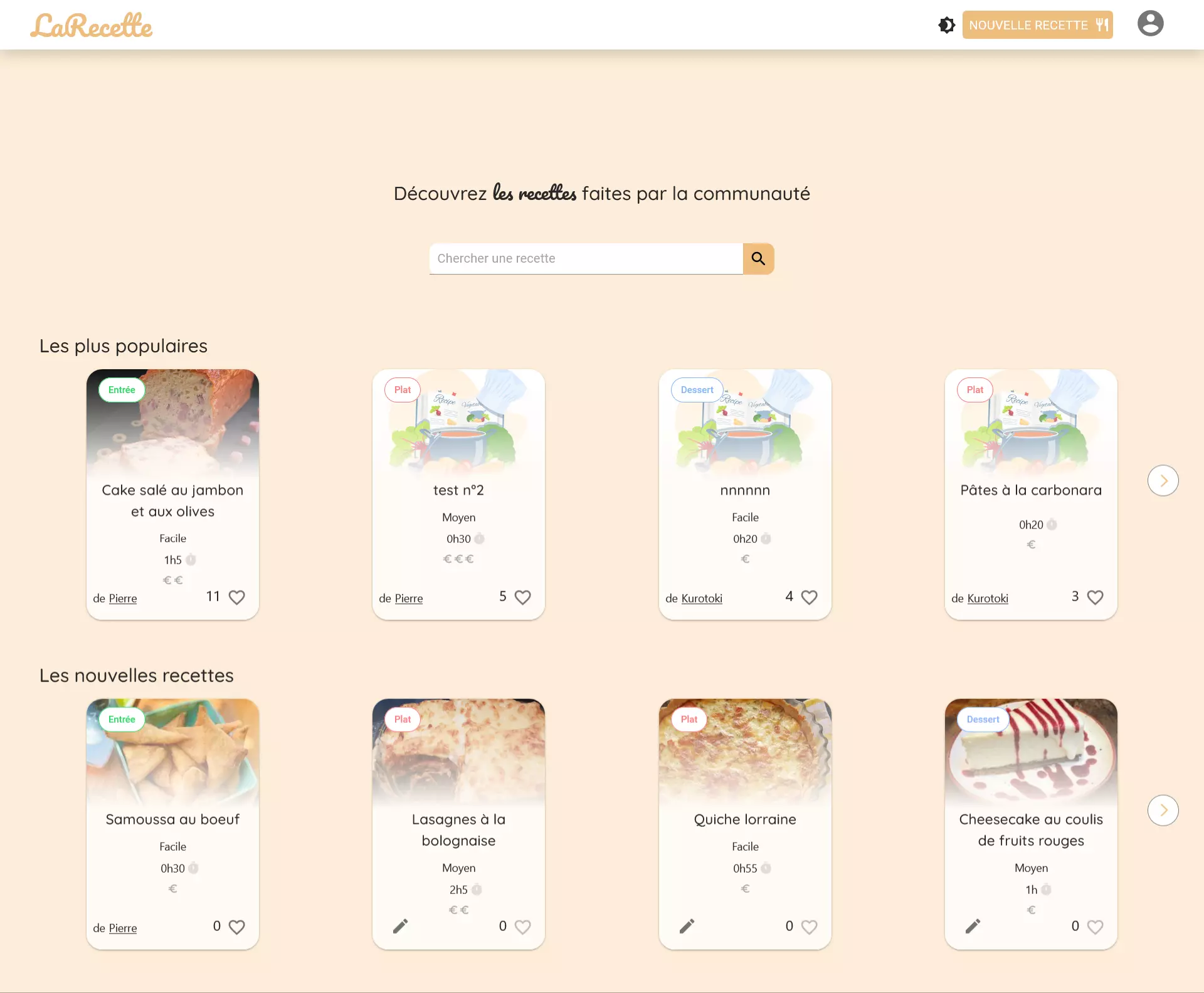Viewport: 1204px width, 993px height.
Task: Select the Dessert badge on nnnnnn card
Action: pos(697,389)
